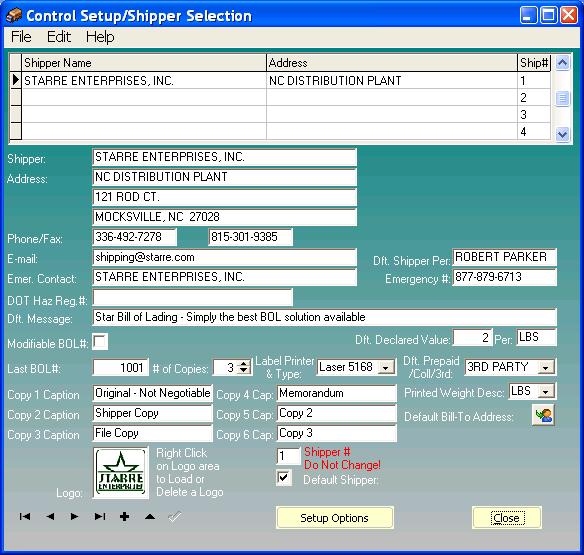
Task: Open the Label Printer & Type dropdown
Action: pos(386,368)
